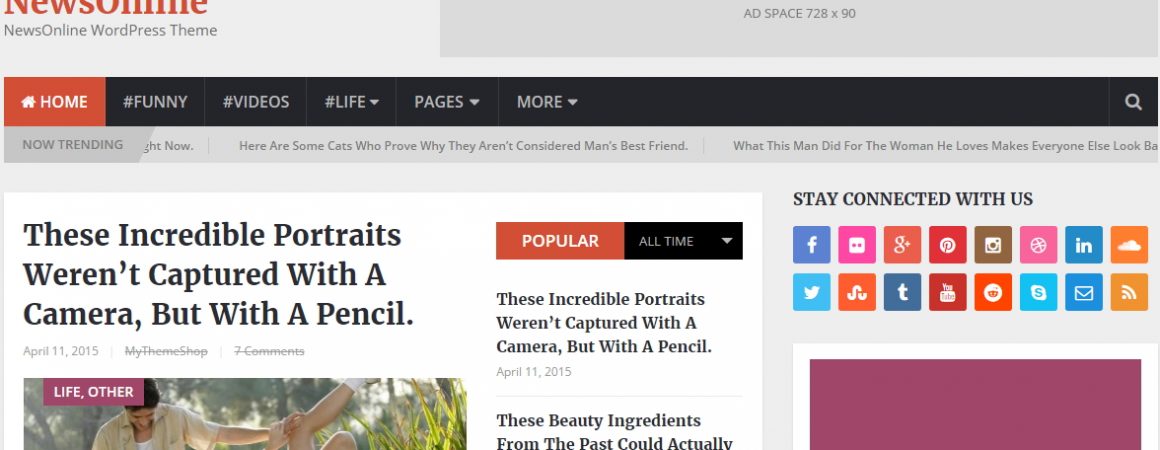Open popular list 'These Incredible Portraits' link
This screenshot has height=450, width=1160.
point(604,323)
